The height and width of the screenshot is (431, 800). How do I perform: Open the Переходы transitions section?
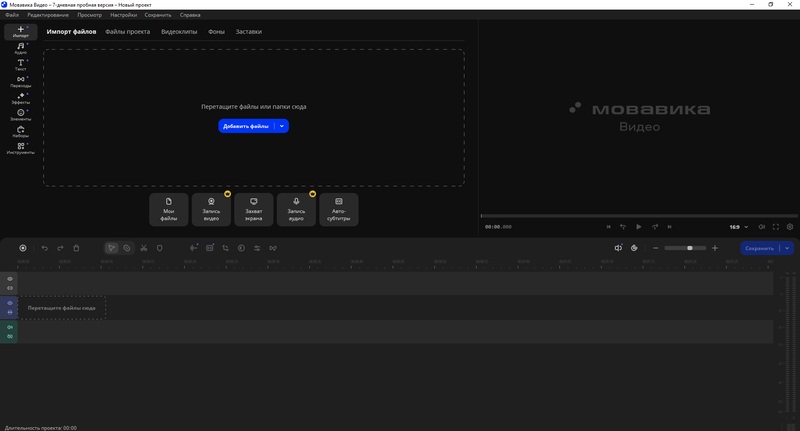tap(21, 82)
